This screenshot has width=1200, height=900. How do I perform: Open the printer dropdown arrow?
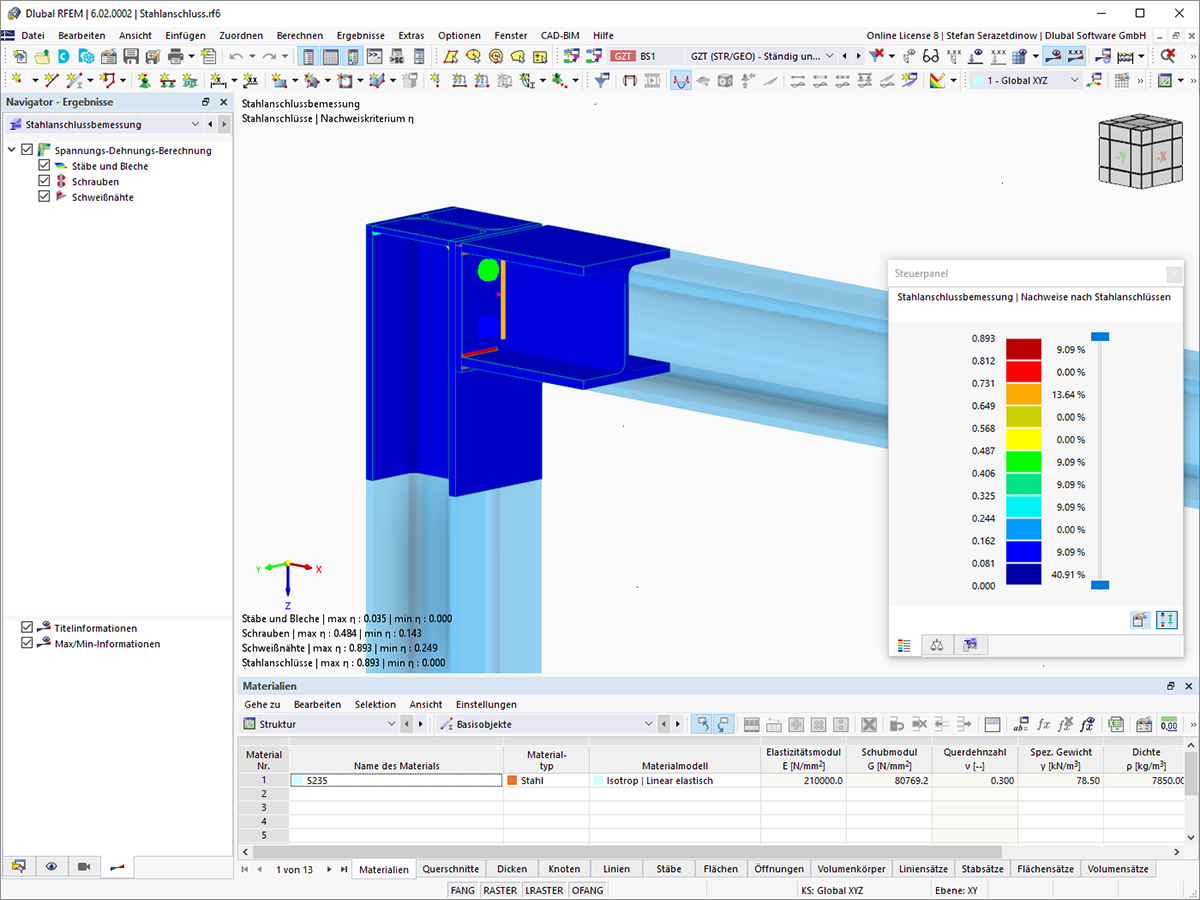tap(191, 56)
